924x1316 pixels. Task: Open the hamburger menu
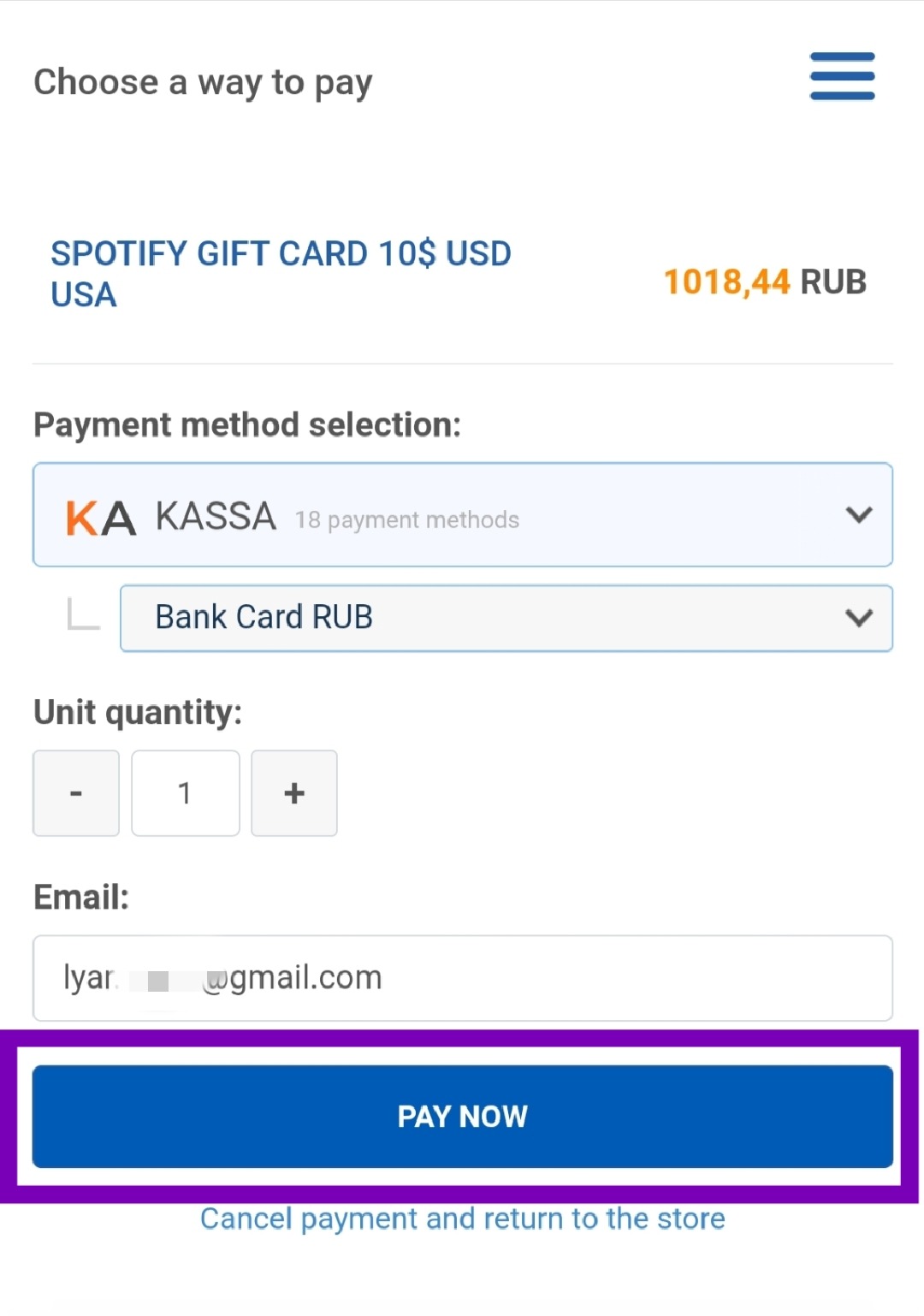(842, 76)
